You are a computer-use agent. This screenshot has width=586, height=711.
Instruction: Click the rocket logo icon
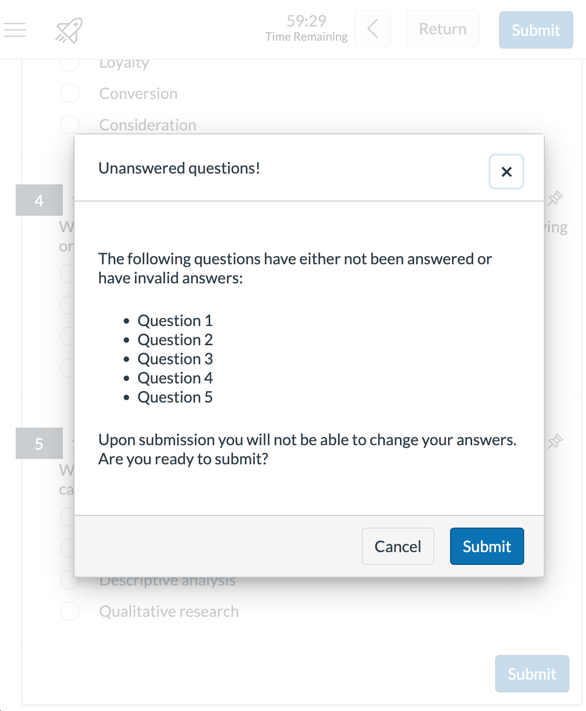coord(69,30)
